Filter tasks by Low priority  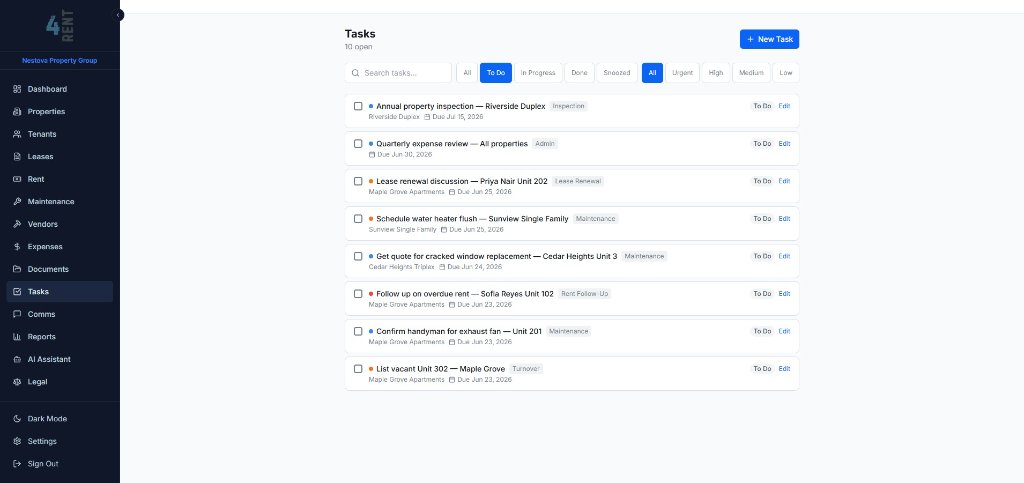tap(786, 73)
